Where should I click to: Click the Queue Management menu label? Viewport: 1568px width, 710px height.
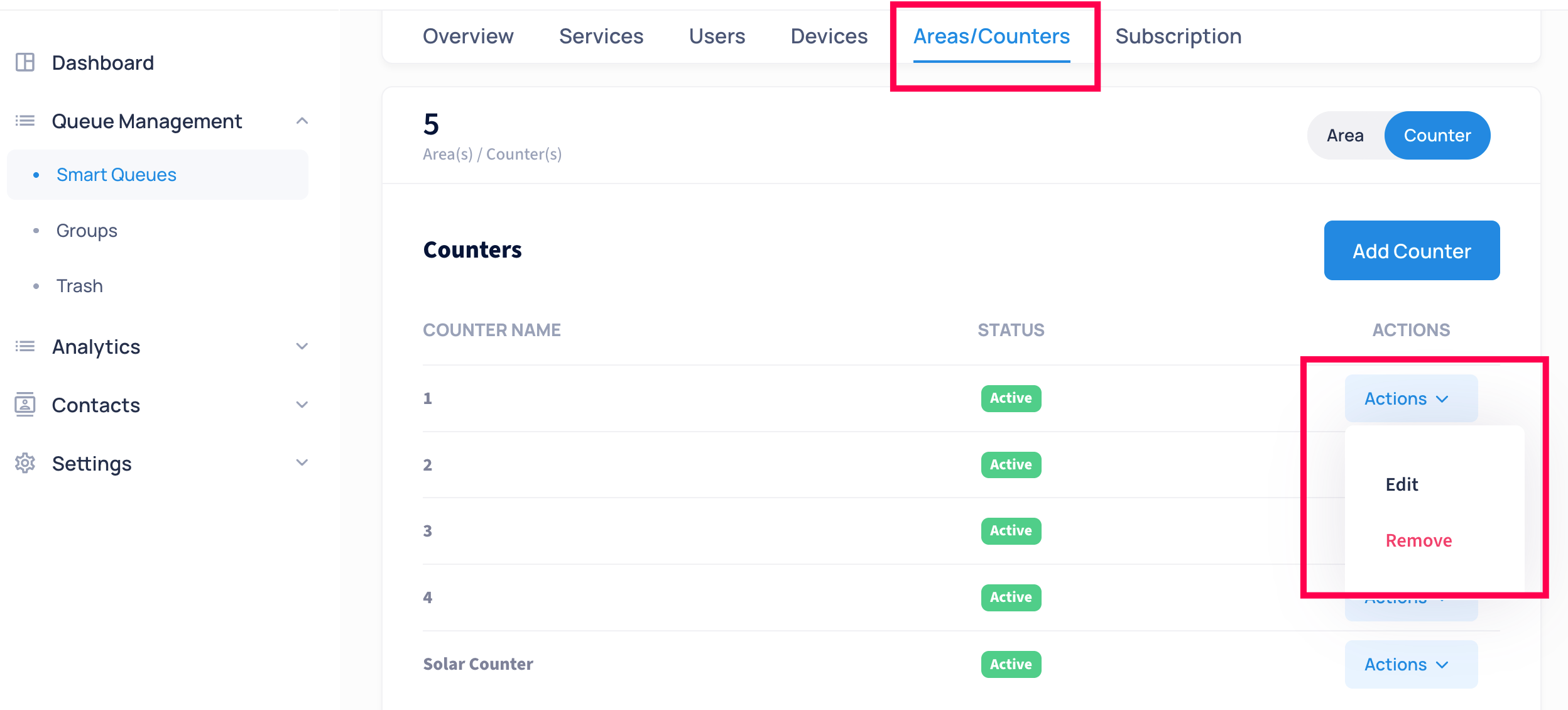(147, 121)
